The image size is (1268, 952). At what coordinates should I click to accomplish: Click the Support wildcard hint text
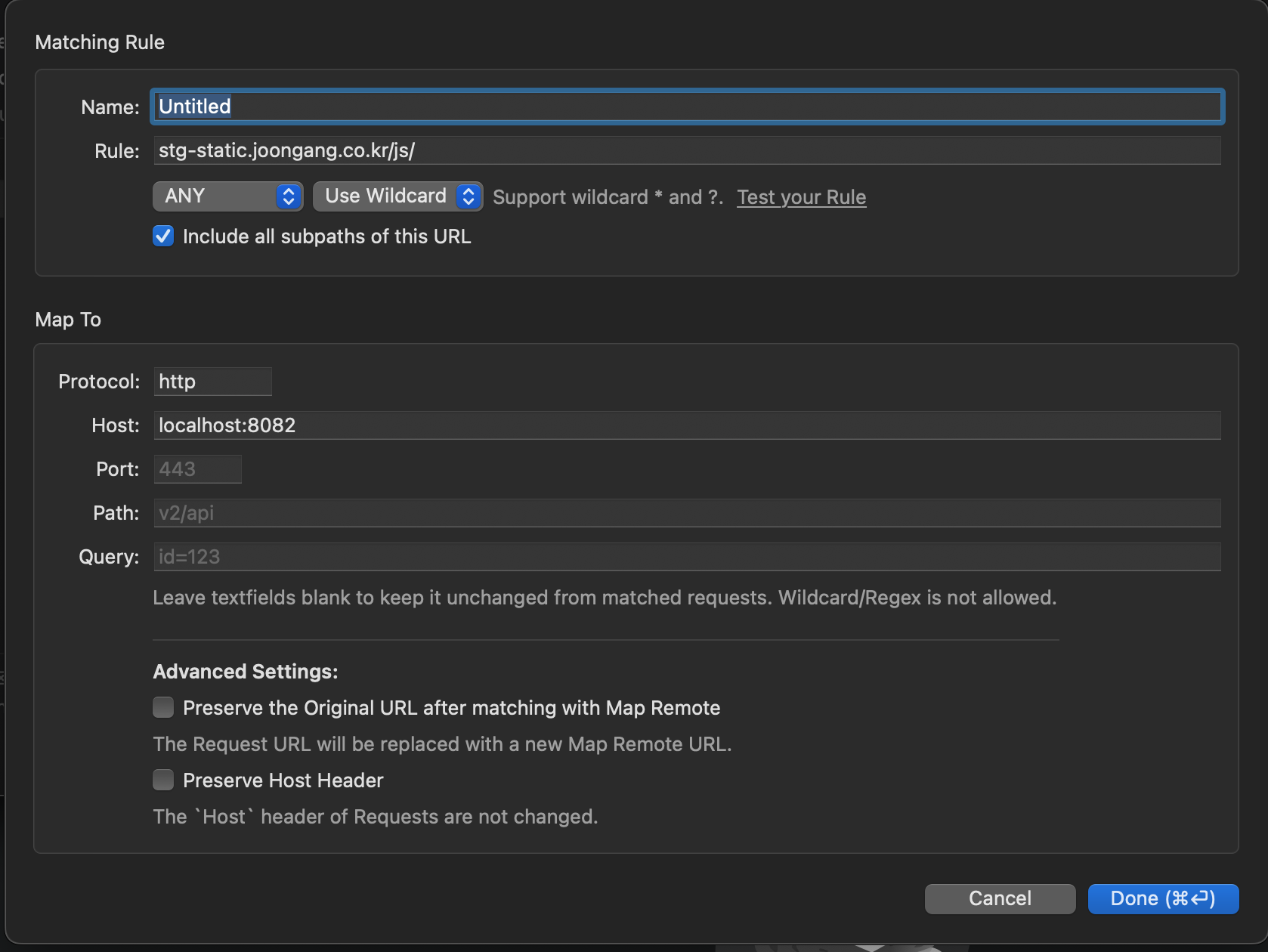tap(608, 197)
